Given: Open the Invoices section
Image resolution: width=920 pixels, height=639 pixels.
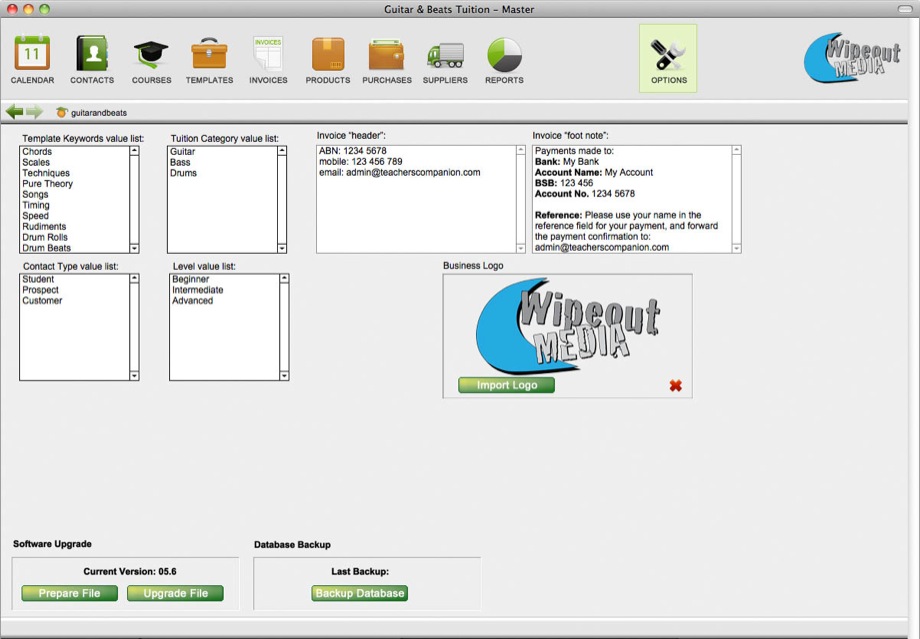Looking at the screenshot, I should tap(267, 55).
